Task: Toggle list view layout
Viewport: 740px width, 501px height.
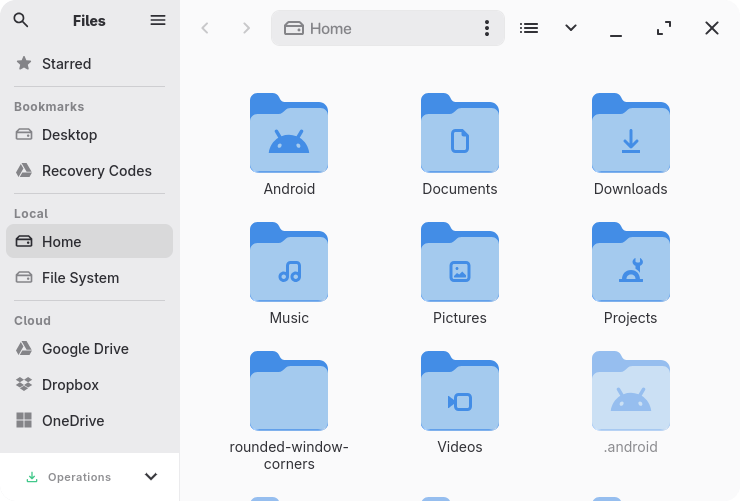Action: pos(529,28)
